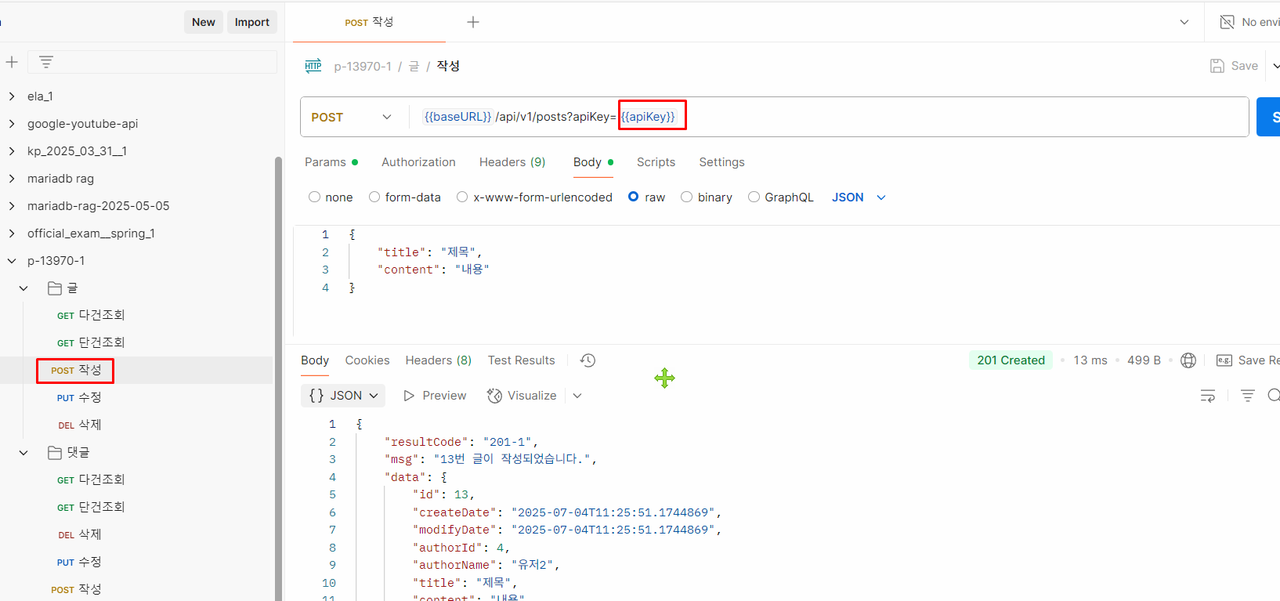Expand the mariadb rag collection

[12, 179]
